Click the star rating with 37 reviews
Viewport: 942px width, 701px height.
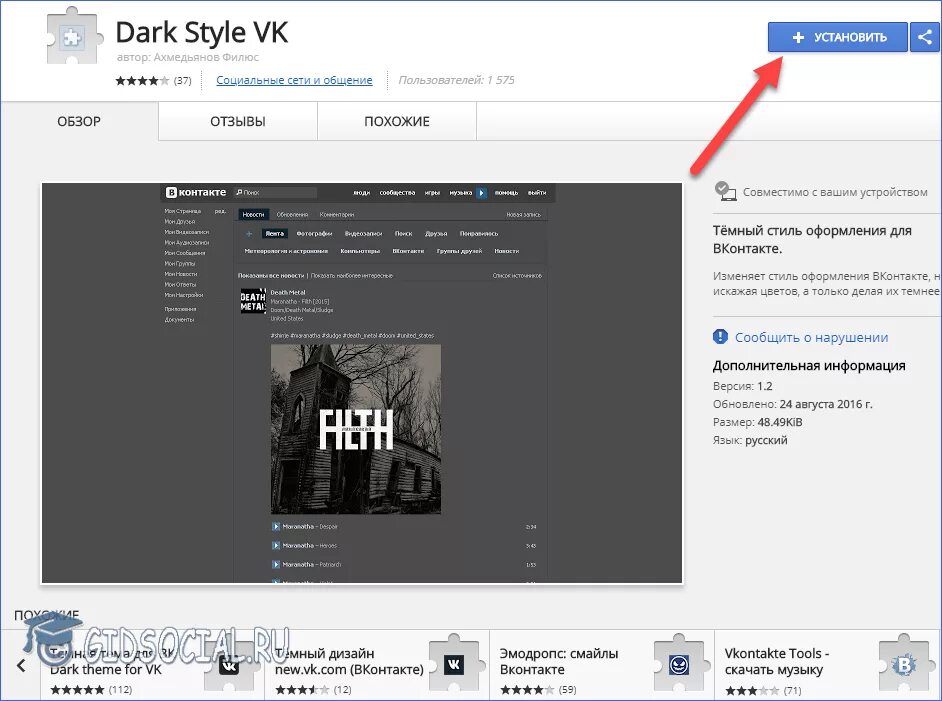click(153, 80)
